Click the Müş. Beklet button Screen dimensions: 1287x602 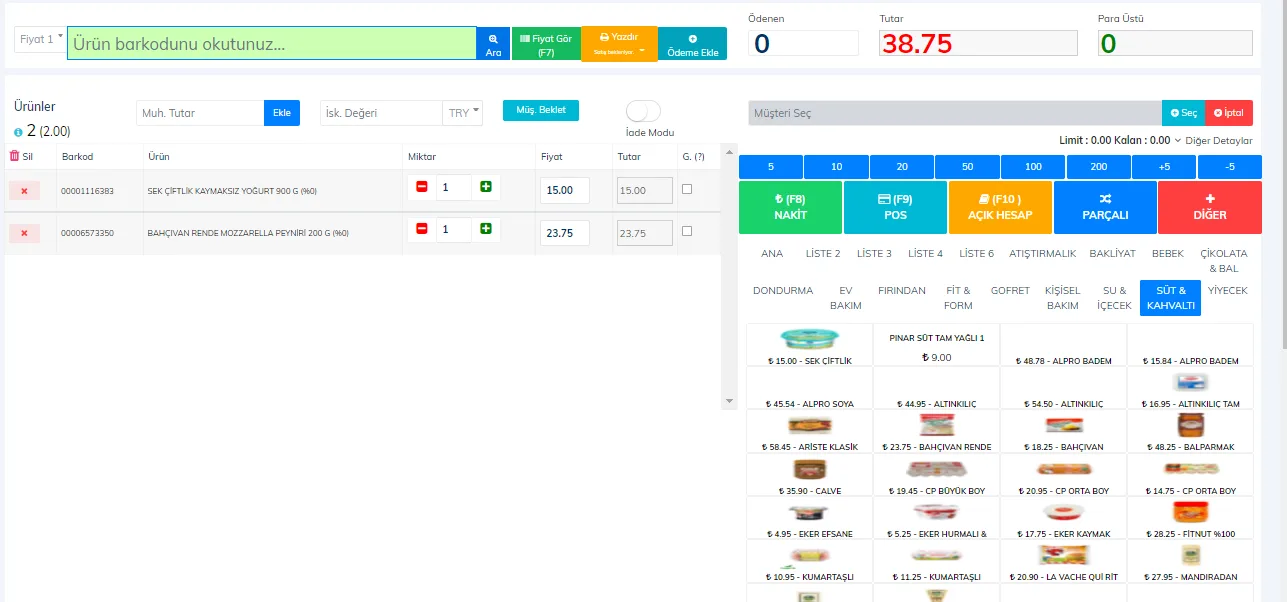pyautogui.click(x=541, y=110)
